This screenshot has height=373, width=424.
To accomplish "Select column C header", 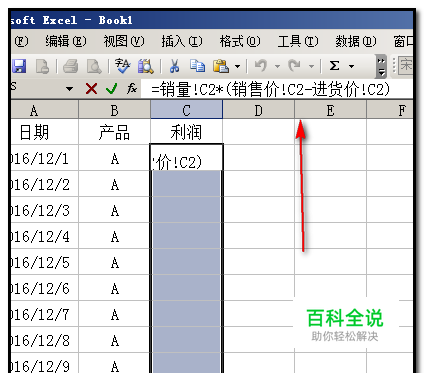I will tap(186, 110).
